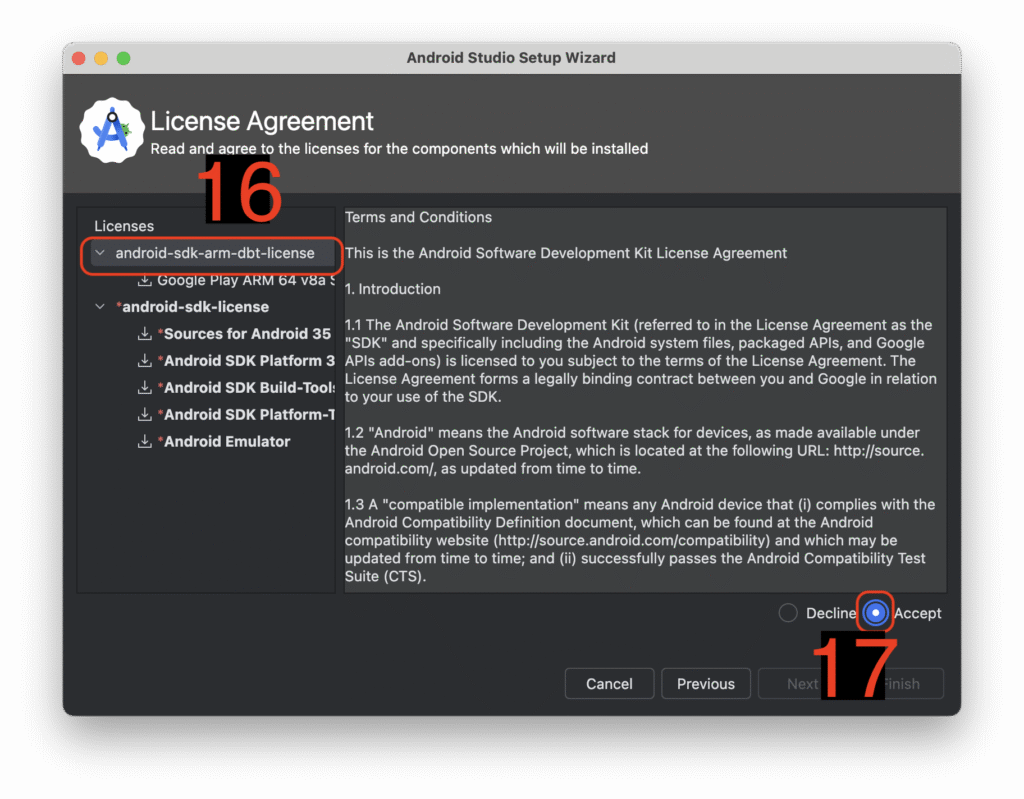Select Android SDK Platform-T item
Screen dimensions: 1024x799
coord(246,414)
